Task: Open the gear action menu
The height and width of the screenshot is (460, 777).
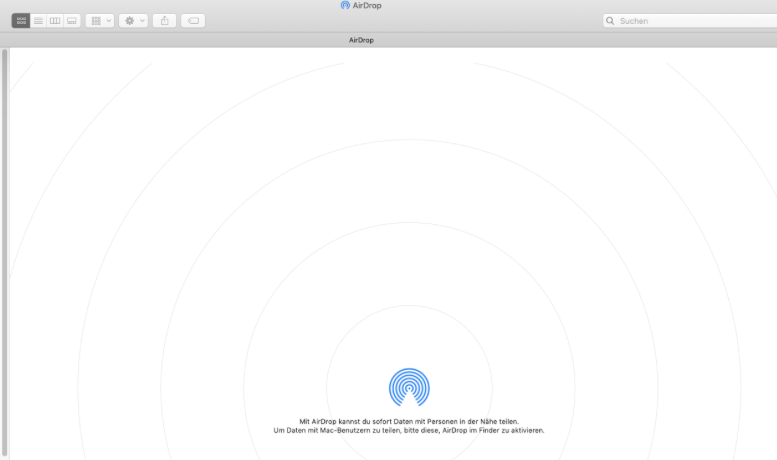Action: (x=133, y=21)
